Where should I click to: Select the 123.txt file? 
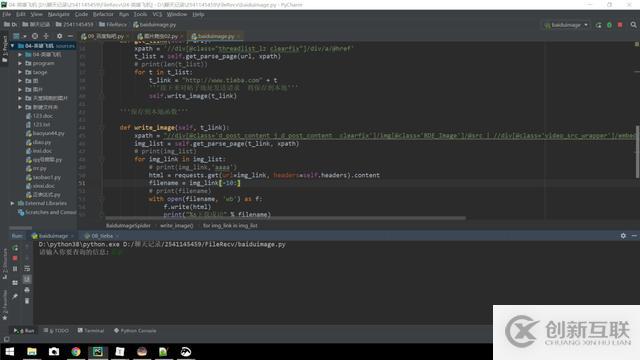[38, 124]
